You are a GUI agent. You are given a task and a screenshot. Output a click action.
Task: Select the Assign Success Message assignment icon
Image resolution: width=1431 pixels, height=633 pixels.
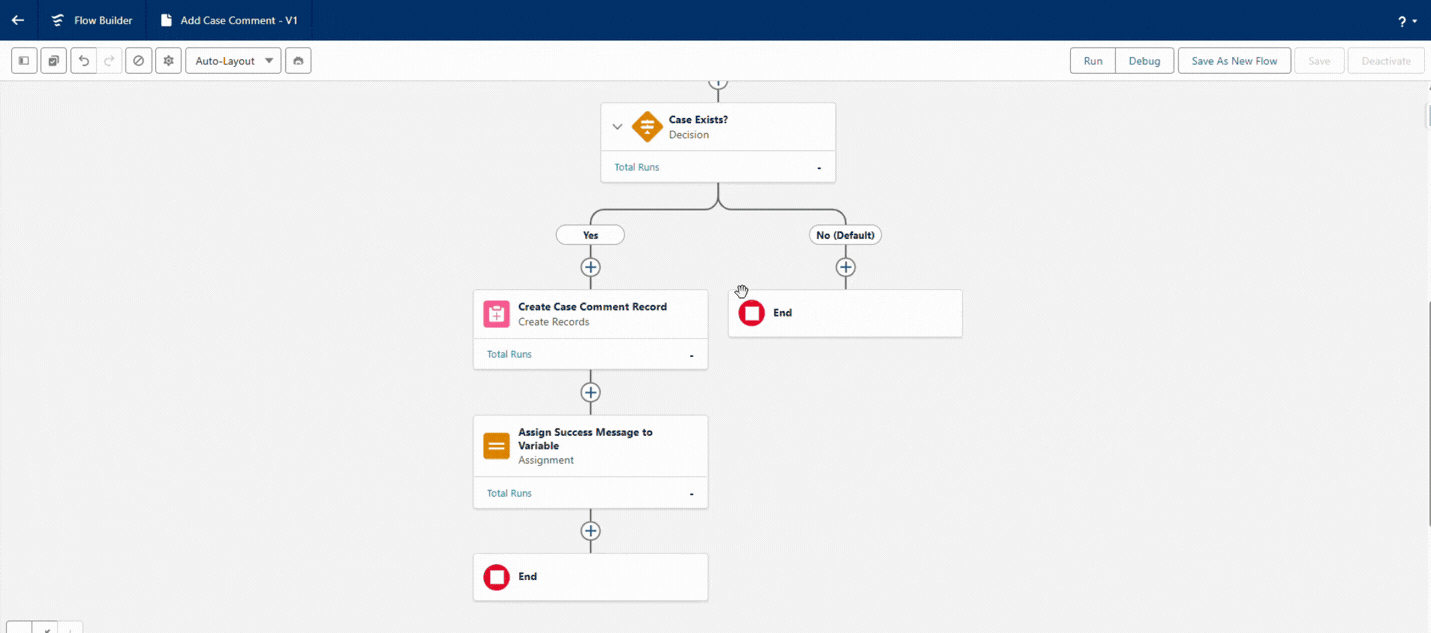click(497, 446)
